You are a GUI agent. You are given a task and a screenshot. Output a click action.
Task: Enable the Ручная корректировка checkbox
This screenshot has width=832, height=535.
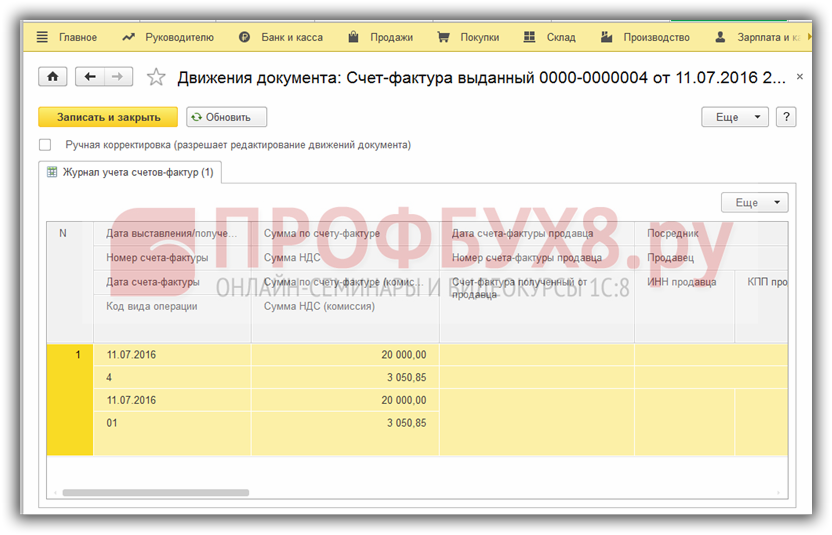coord(45,145)
